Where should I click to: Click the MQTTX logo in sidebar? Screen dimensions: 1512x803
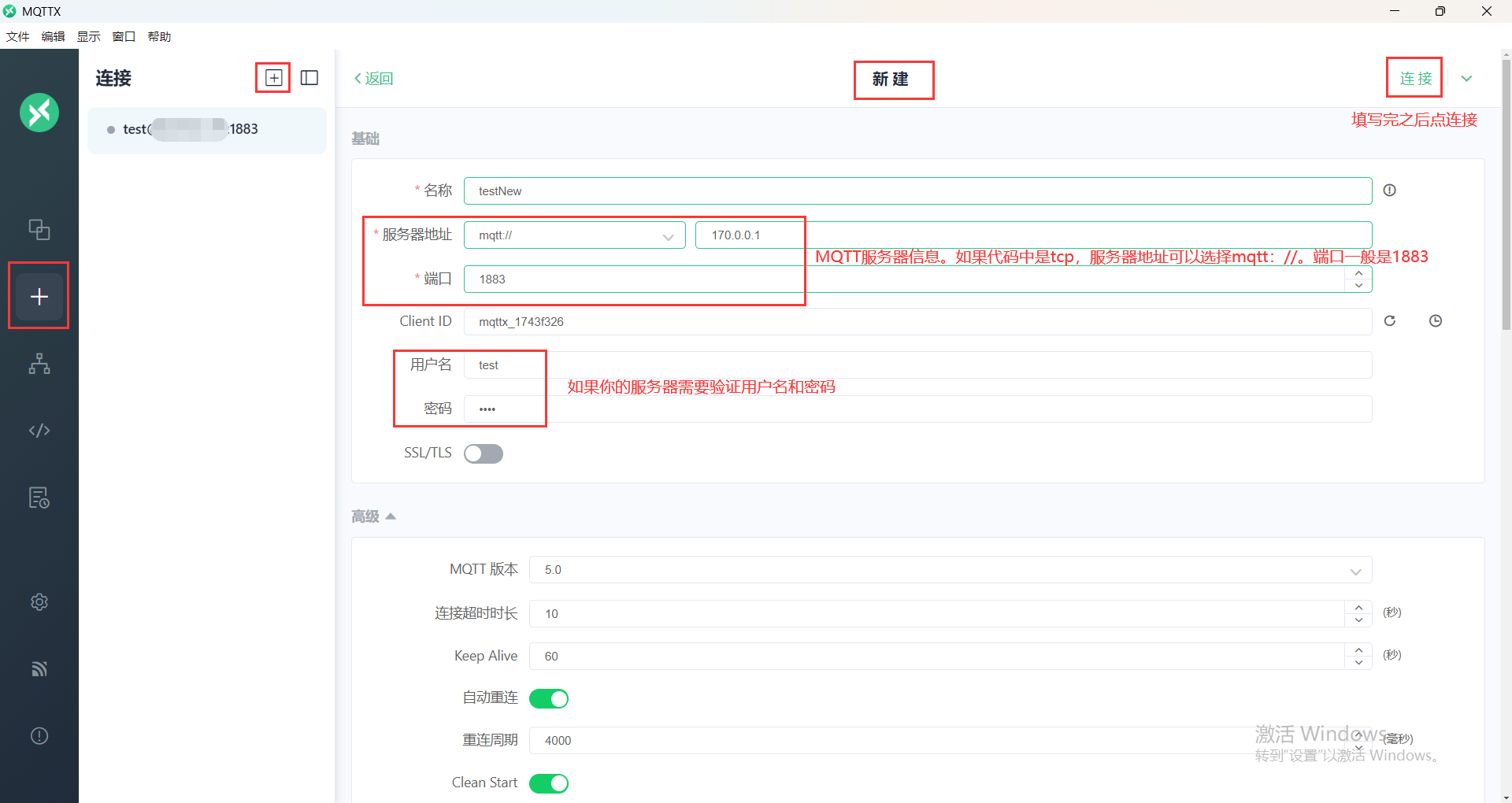(39, 113)
